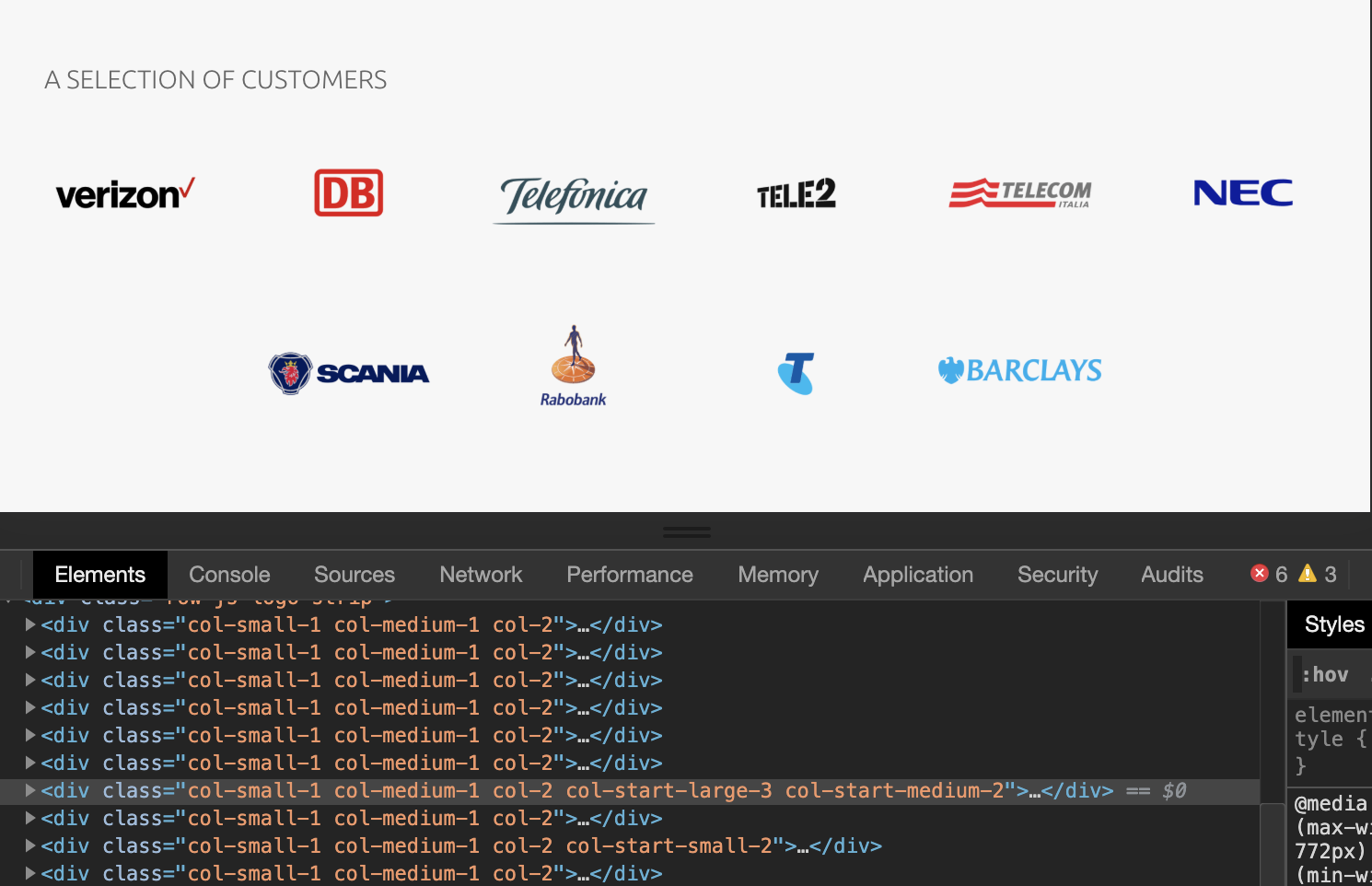The height and width of the screenshot is (886, 1372).
Task: Click the Rabobank logo
Action: pos(572,366)
